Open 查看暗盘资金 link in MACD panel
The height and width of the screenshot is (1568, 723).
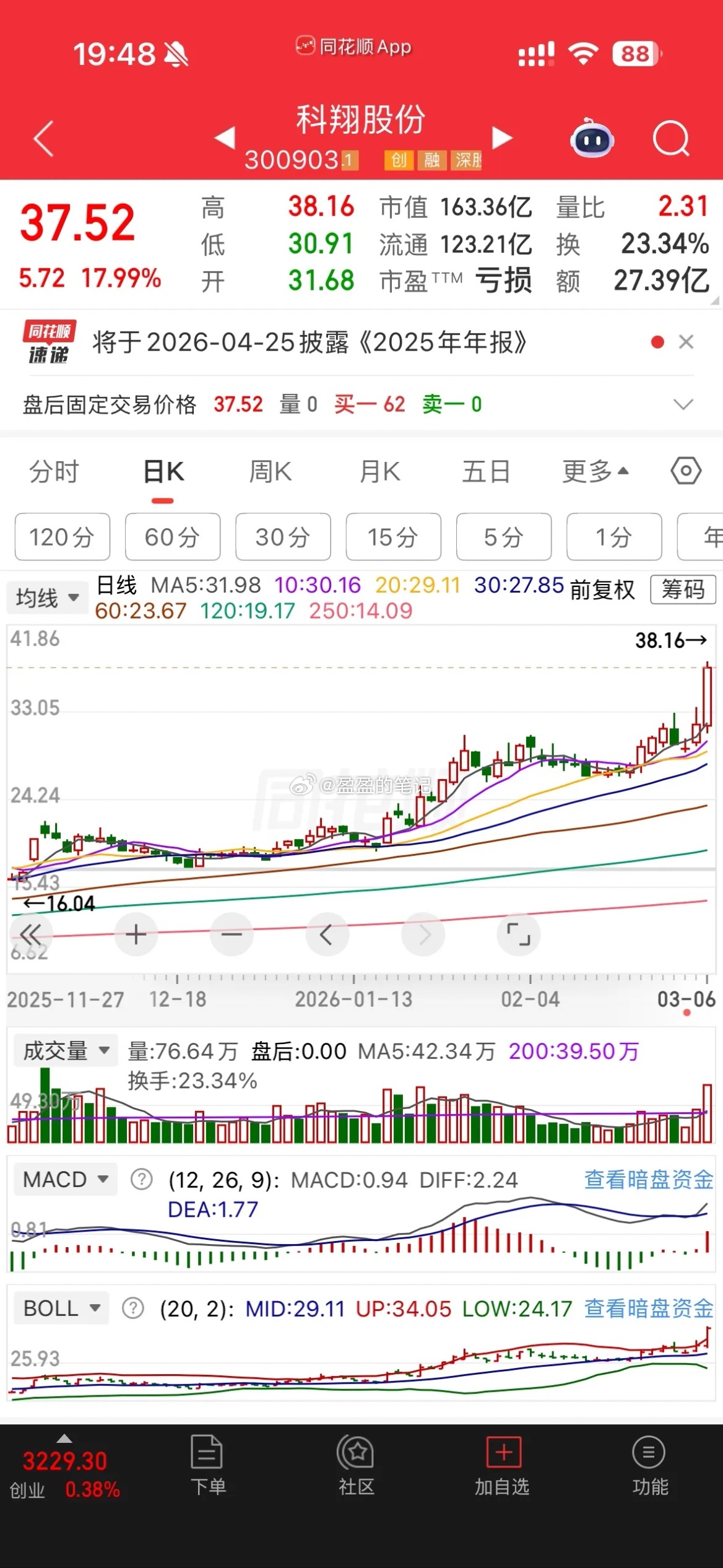(x=649, y=1180)
